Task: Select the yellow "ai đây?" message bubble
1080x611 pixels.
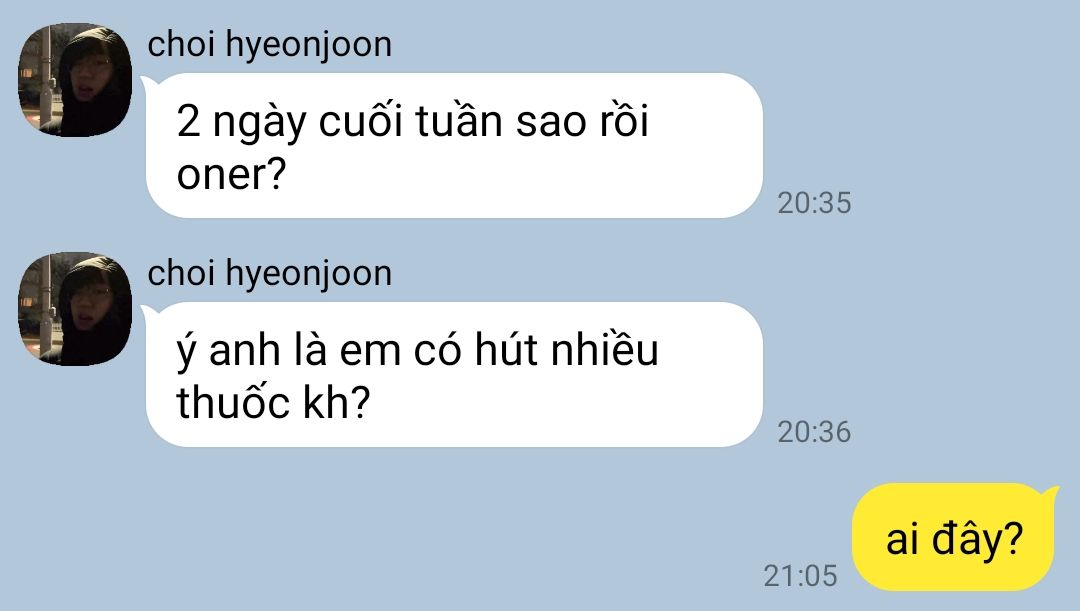Action: click(x=954, y=537)
